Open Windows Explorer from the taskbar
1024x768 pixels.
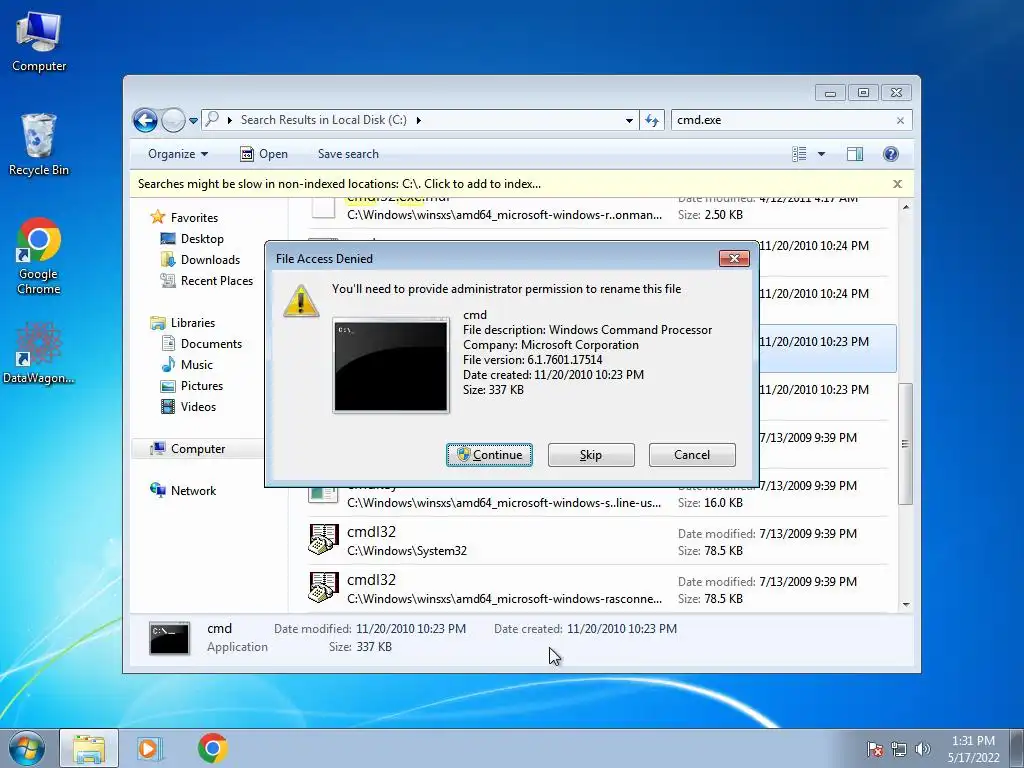coord(89,748)
